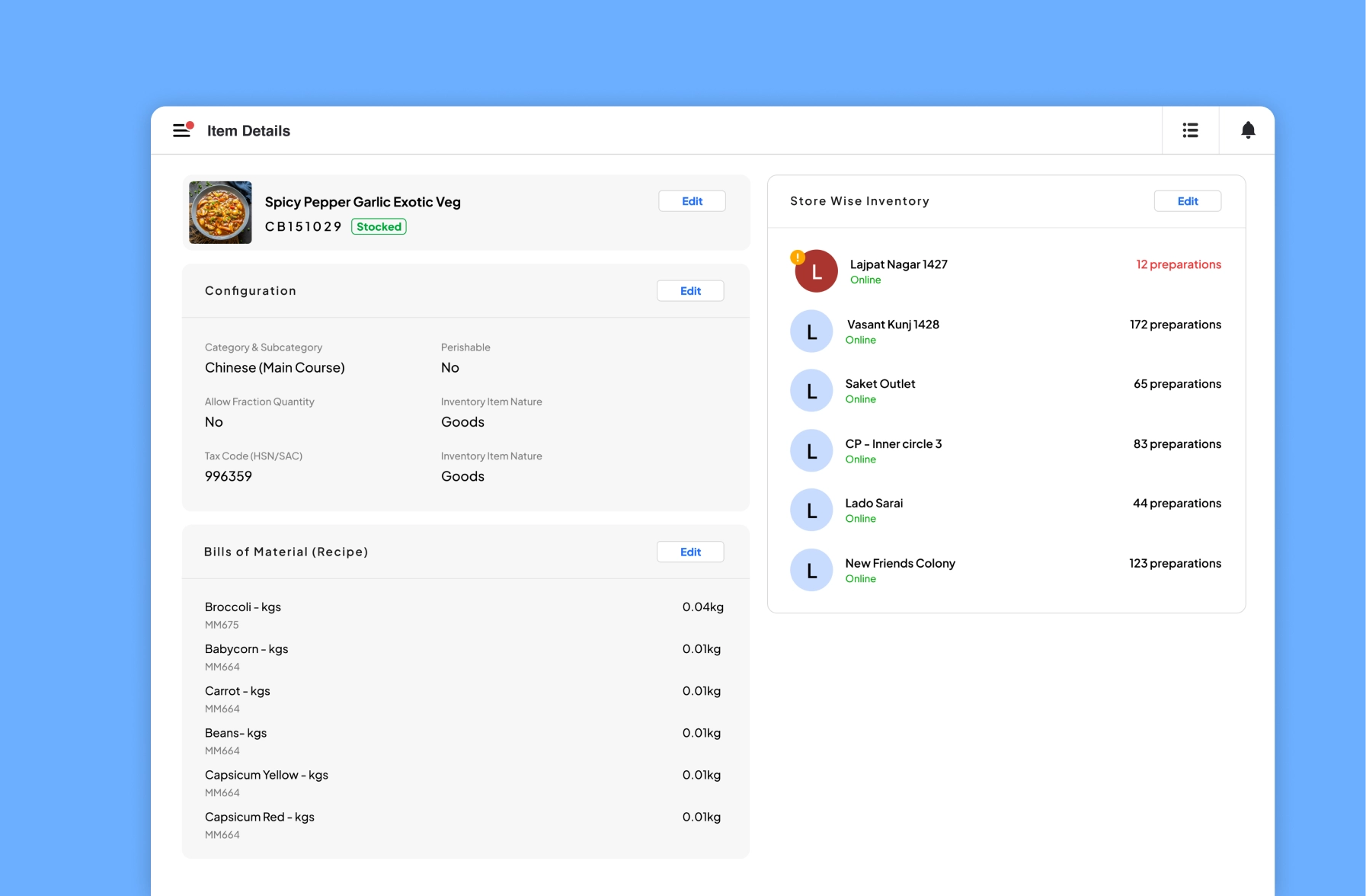Edit the Spicy Pepper Garlic item header
1366x896 pixels.
pyautogui.click(x=692, y=201)
